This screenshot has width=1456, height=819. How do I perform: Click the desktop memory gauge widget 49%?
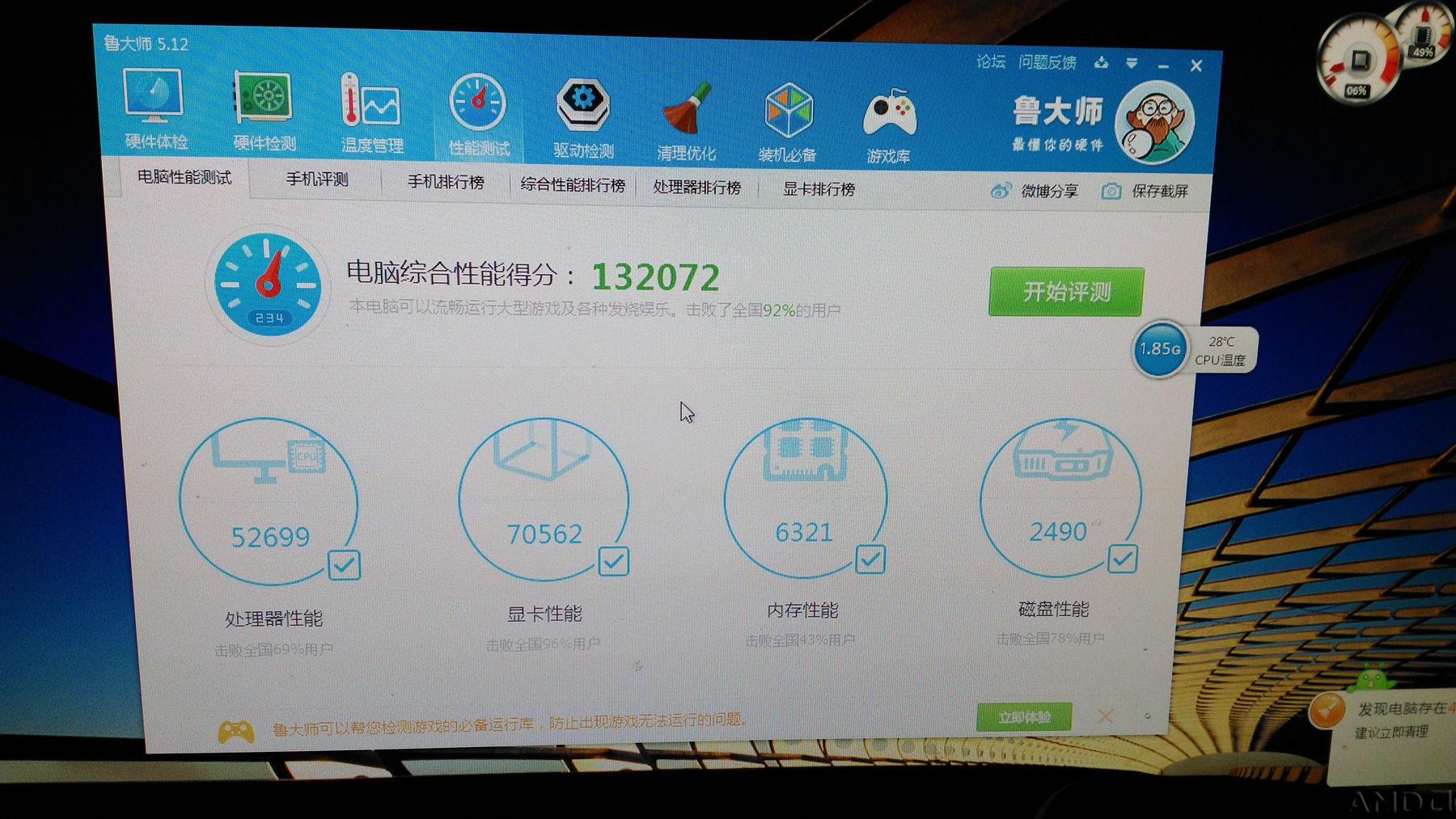[1424, 34]
